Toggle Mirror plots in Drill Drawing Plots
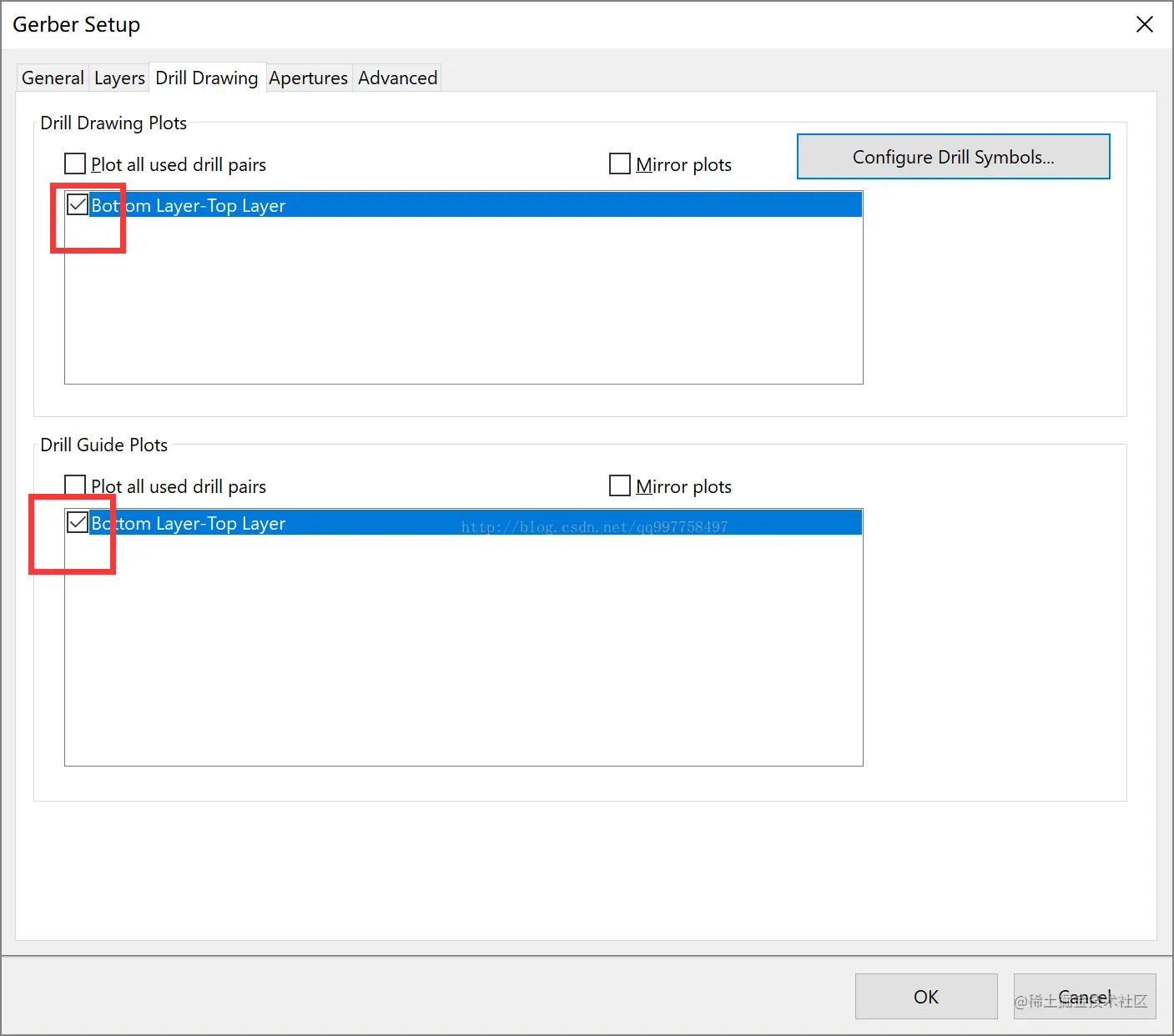 click(x=620, y=163)
